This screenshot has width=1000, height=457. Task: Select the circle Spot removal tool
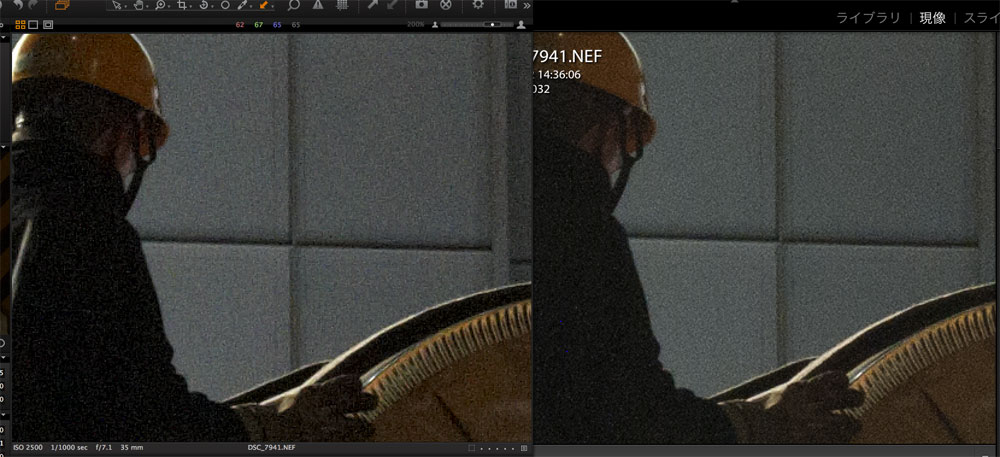click(x=225, y=5)
